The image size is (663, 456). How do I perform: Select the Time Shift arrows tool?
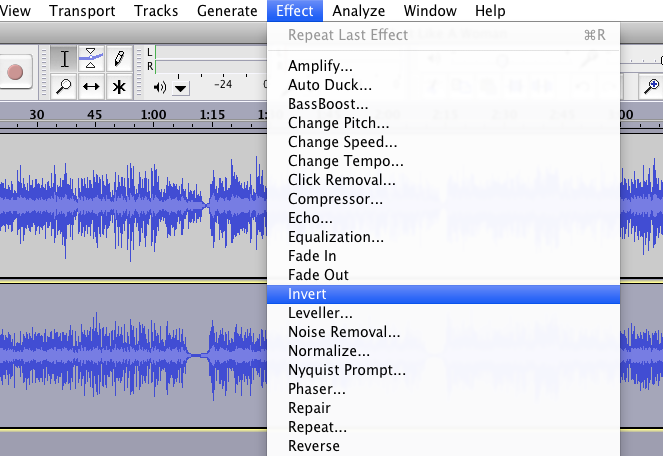[x=91, y=86]
